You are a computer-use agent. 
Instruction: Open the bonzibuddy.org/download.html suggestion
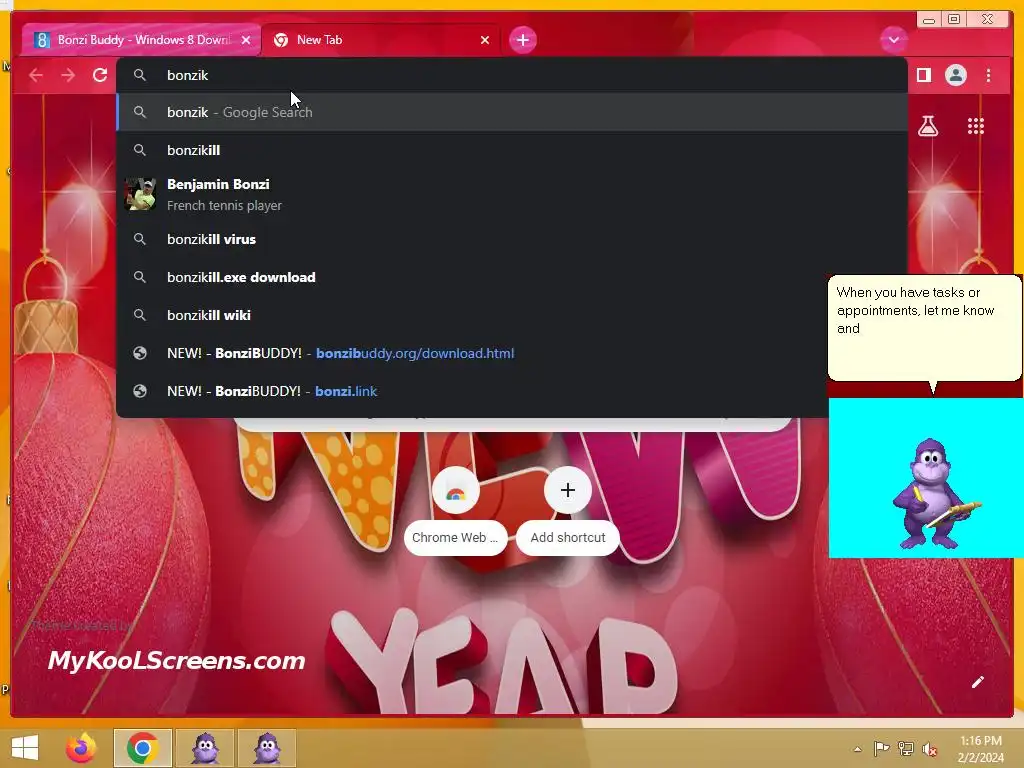coord(472,353)
